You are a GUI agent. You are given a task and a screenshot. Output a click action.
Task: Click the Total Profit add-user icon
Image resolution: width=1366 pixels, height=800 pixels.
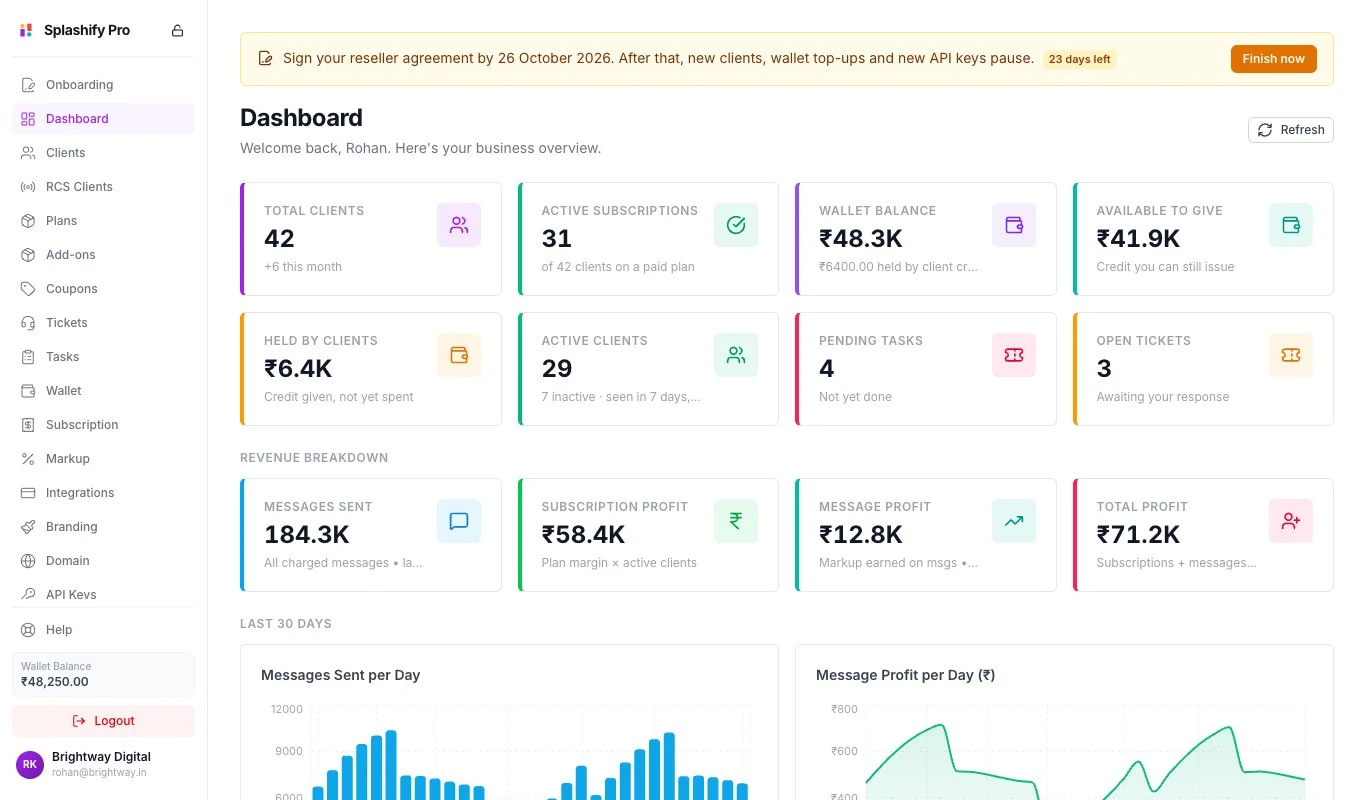(1291, 521)
